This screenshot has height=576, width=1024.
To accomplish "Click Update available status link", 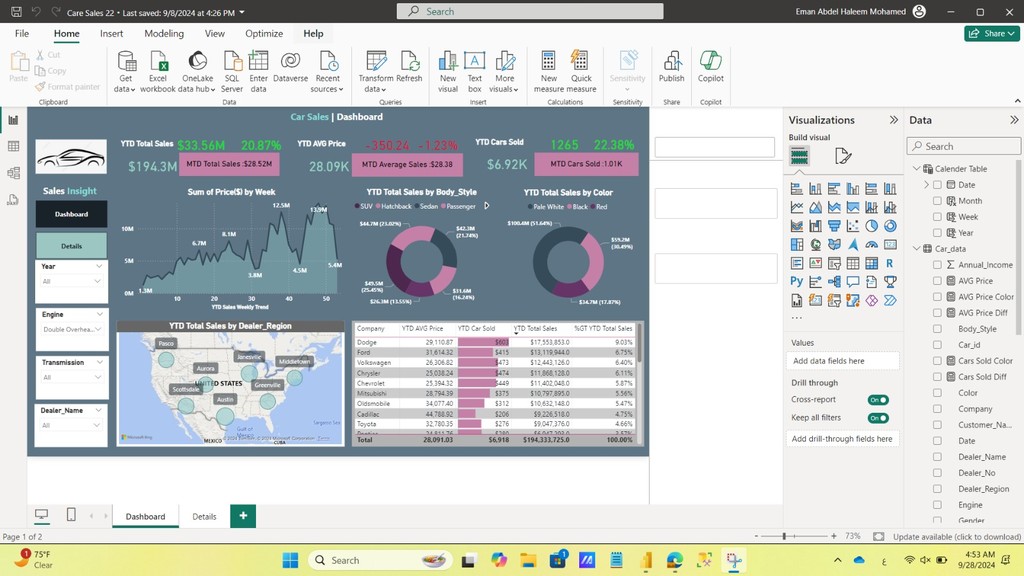I will 957,537.
